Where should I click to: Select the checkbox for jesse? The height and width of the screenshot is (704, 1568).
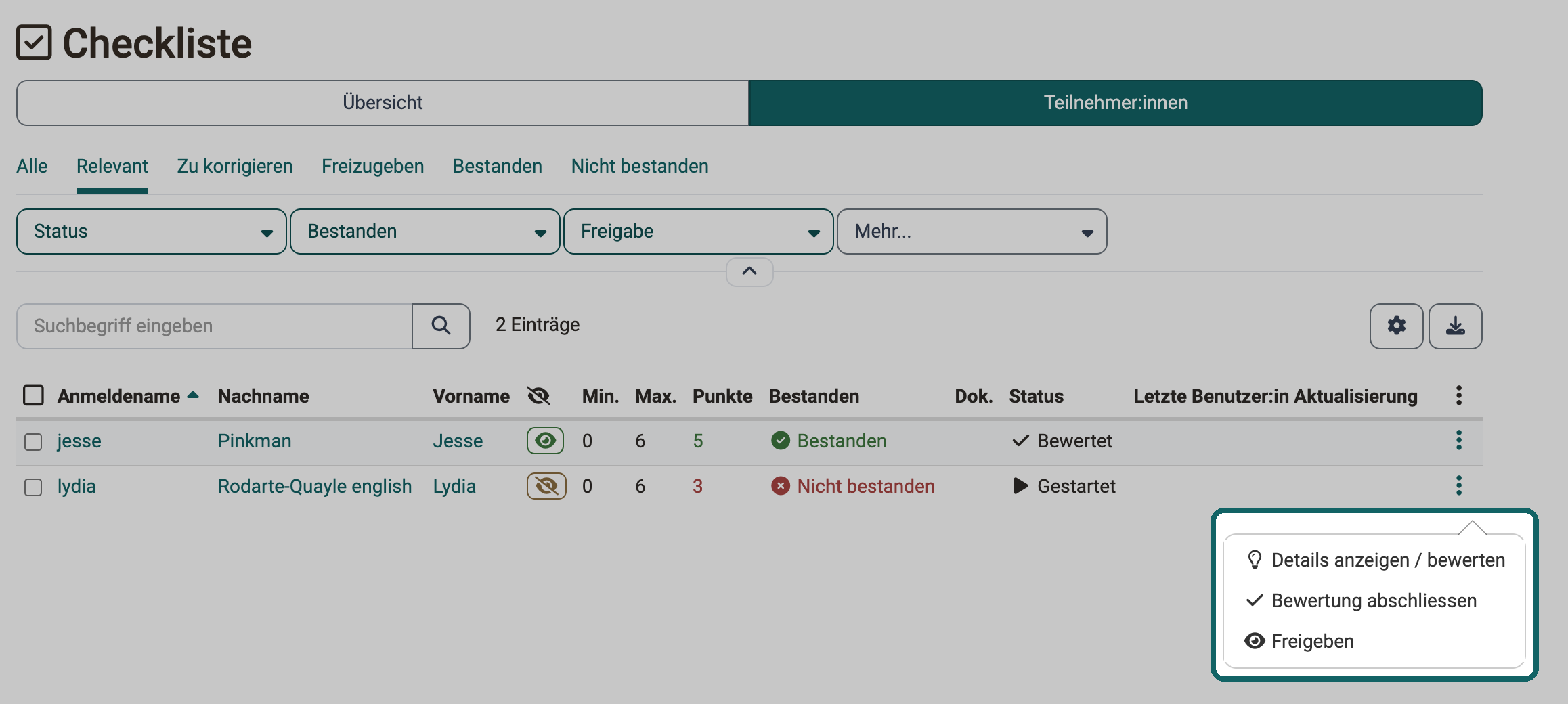(33, 441)
